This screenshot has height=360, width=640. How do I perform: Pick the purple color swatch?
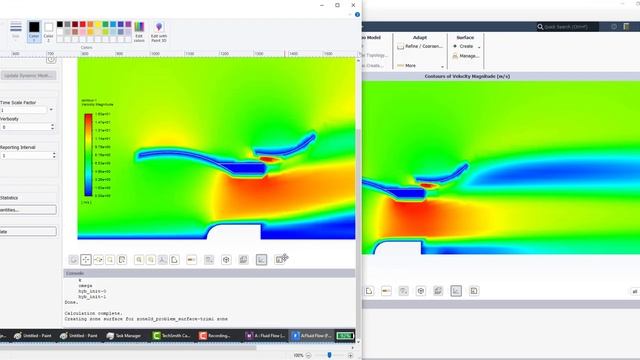[128, 24]
